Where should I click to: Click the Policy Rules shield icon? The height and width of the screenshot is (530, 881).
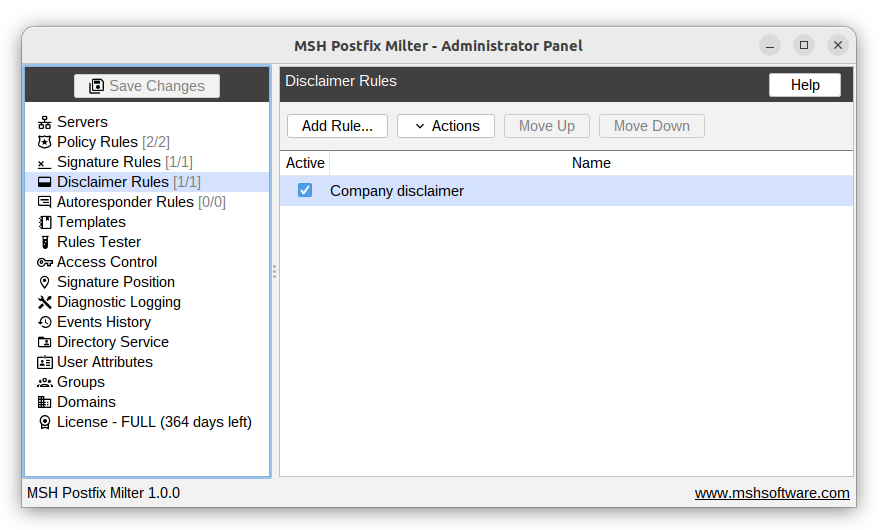pyautogui.click(x=44, y=142)
